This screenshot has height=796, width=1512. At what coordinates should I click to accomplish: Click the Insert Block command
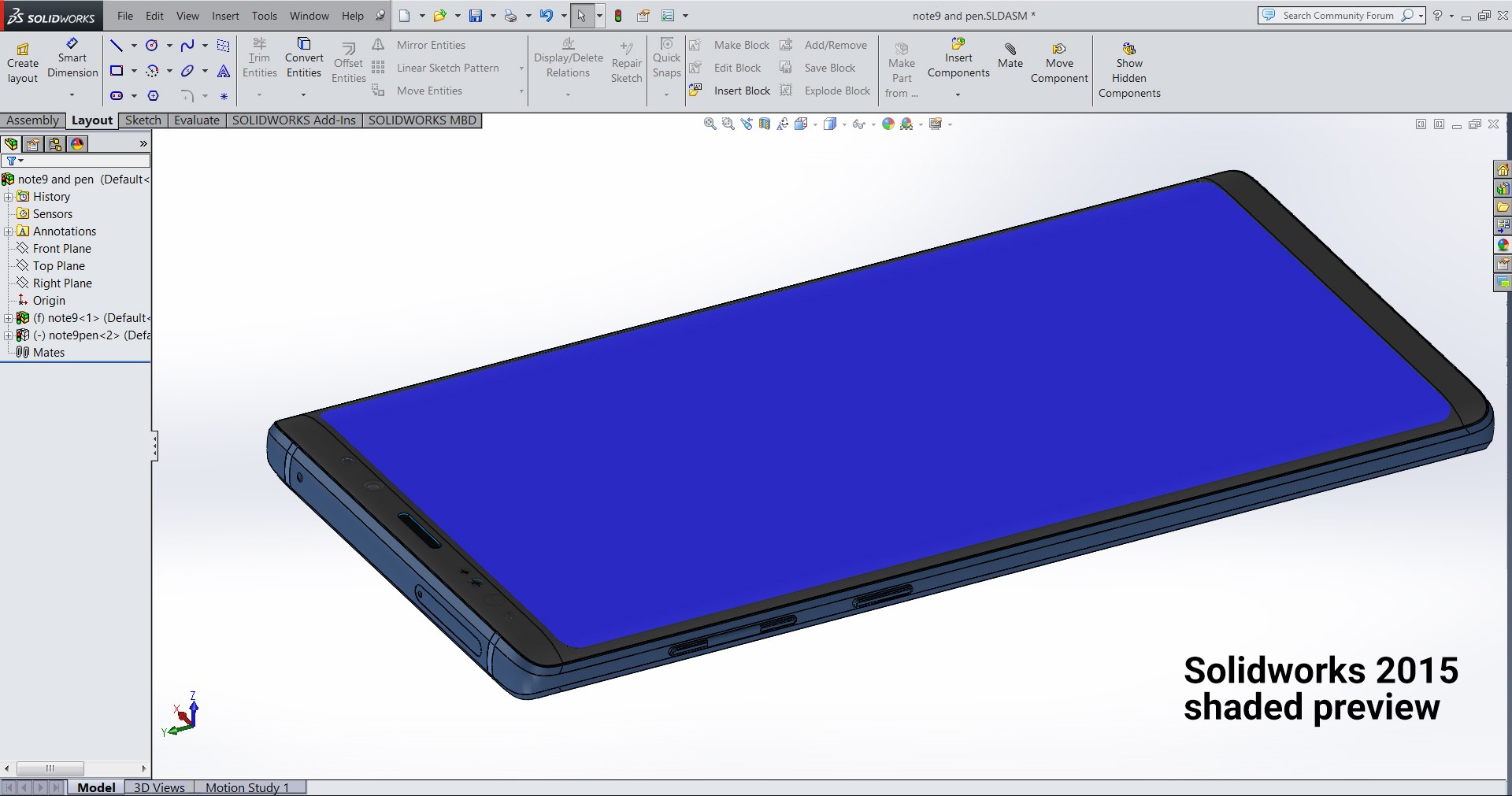coord(730,91)
